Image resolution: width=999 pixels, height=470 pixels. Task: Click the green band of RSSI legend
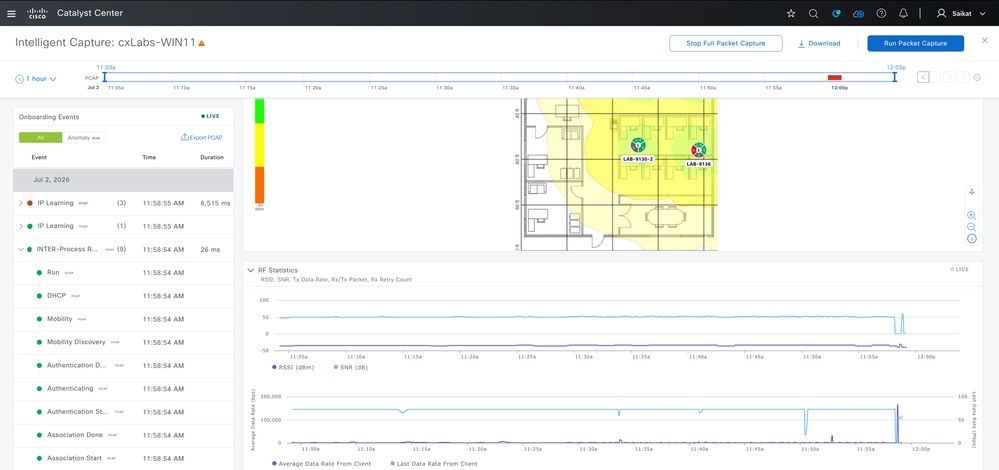(x=259, y=111)
